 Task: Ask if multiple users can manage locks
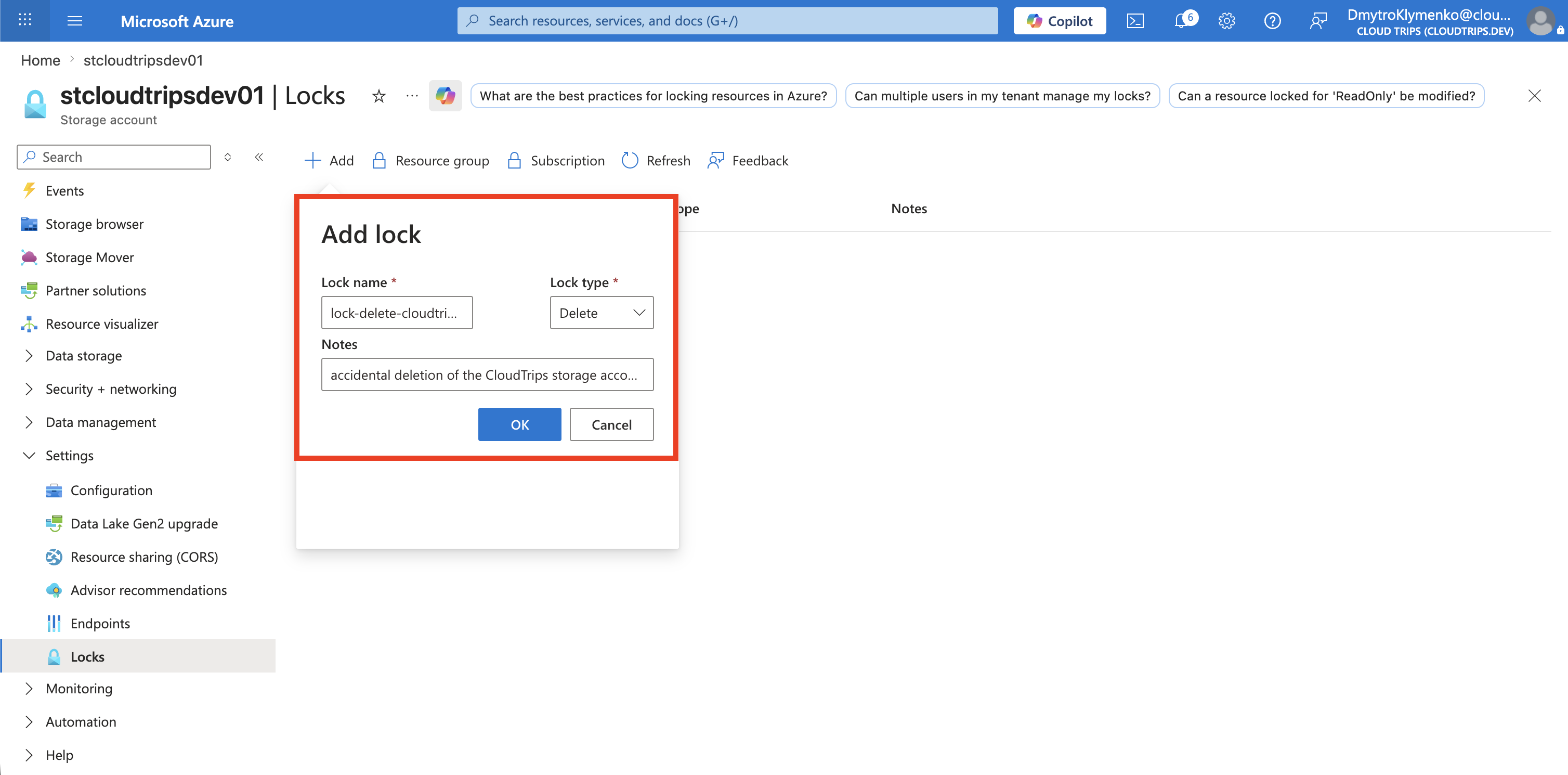[x=1002, y=96]
